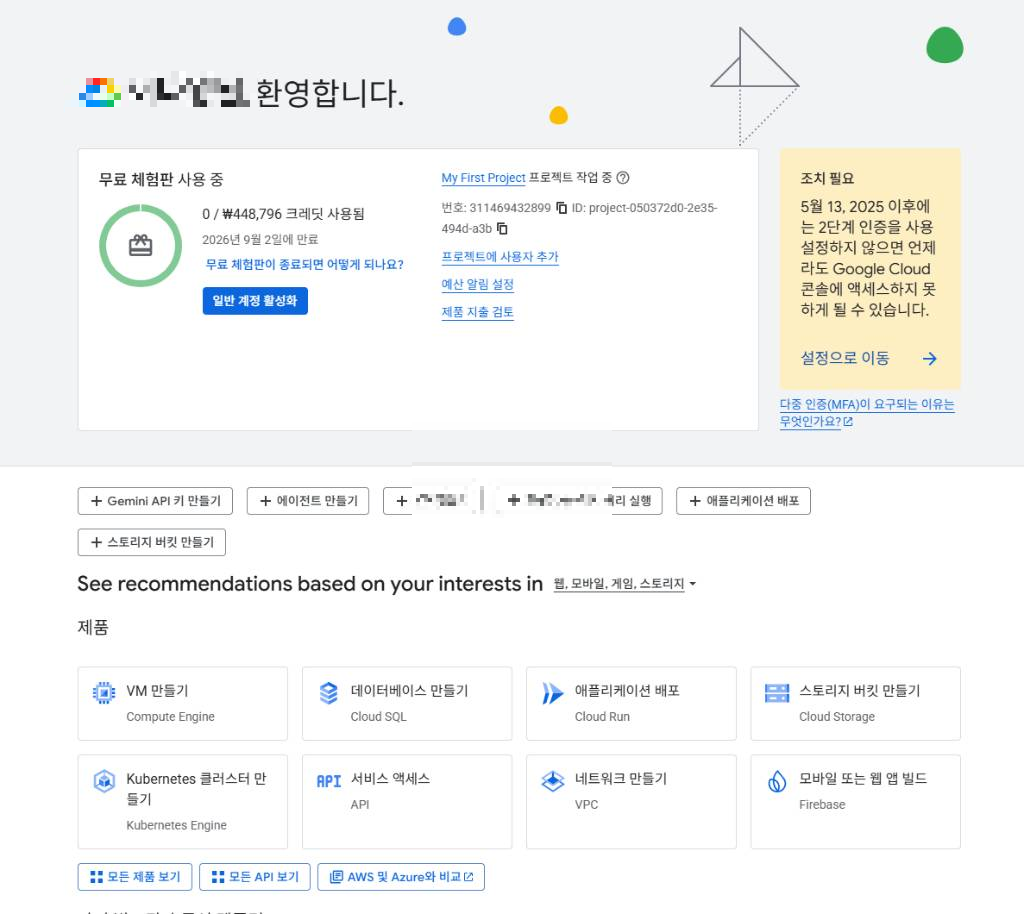Screen dimensions: 1024x914
Task: Open the VM 만들기 Compute Engine card
Action: [x=182, y=704]
